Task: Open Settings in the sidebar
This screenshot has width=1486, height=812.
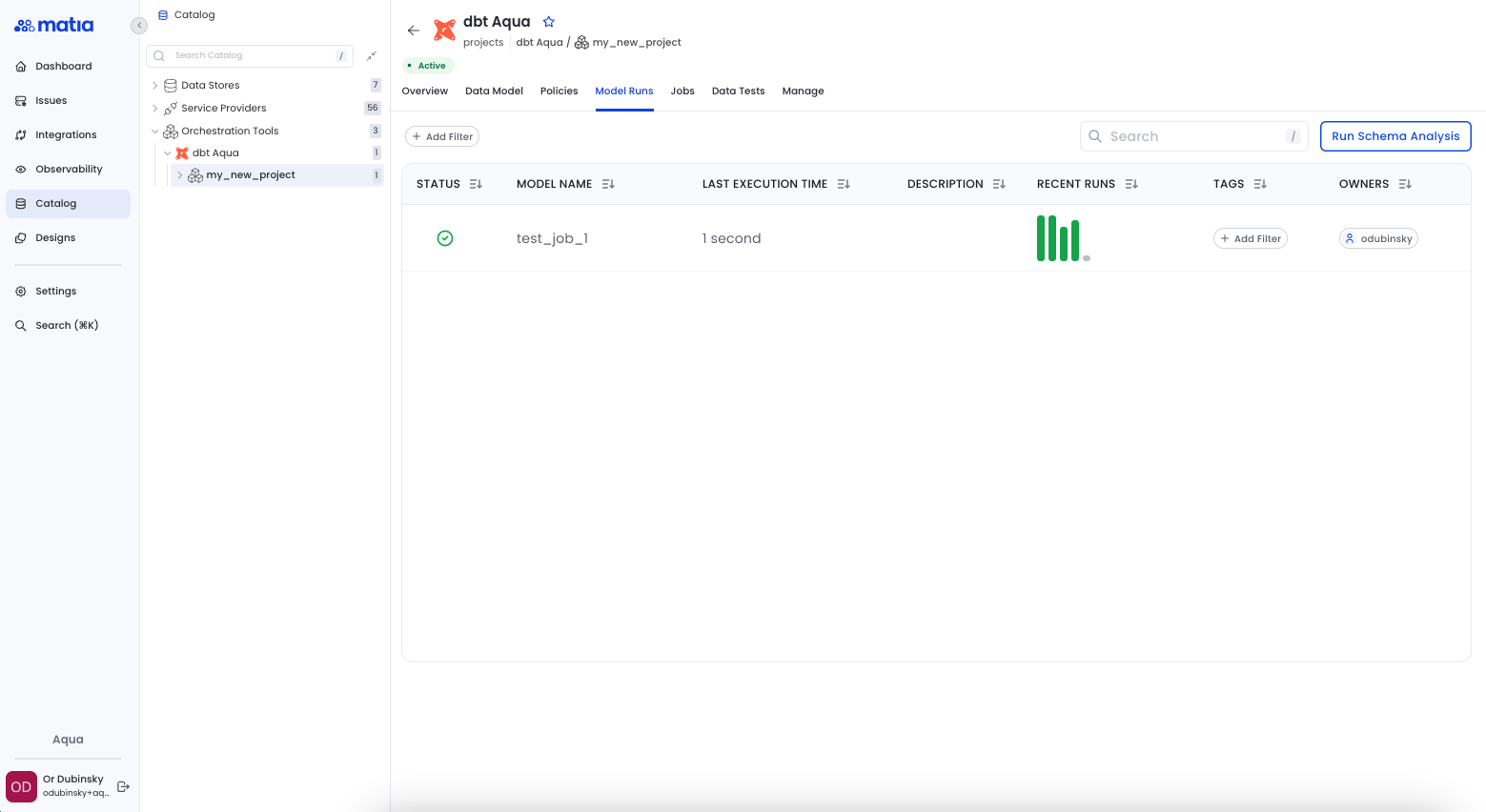Action: click(x=68, y=291)
